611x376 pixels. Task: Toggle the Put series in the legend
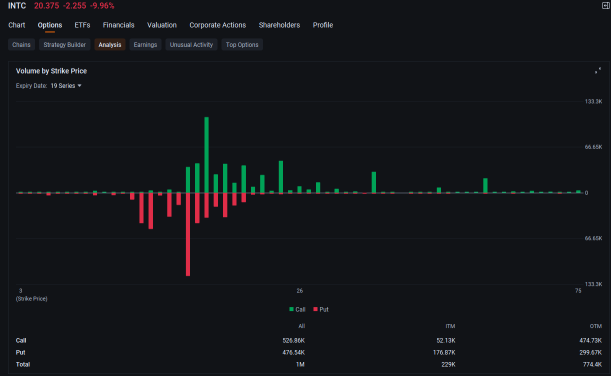321,309
